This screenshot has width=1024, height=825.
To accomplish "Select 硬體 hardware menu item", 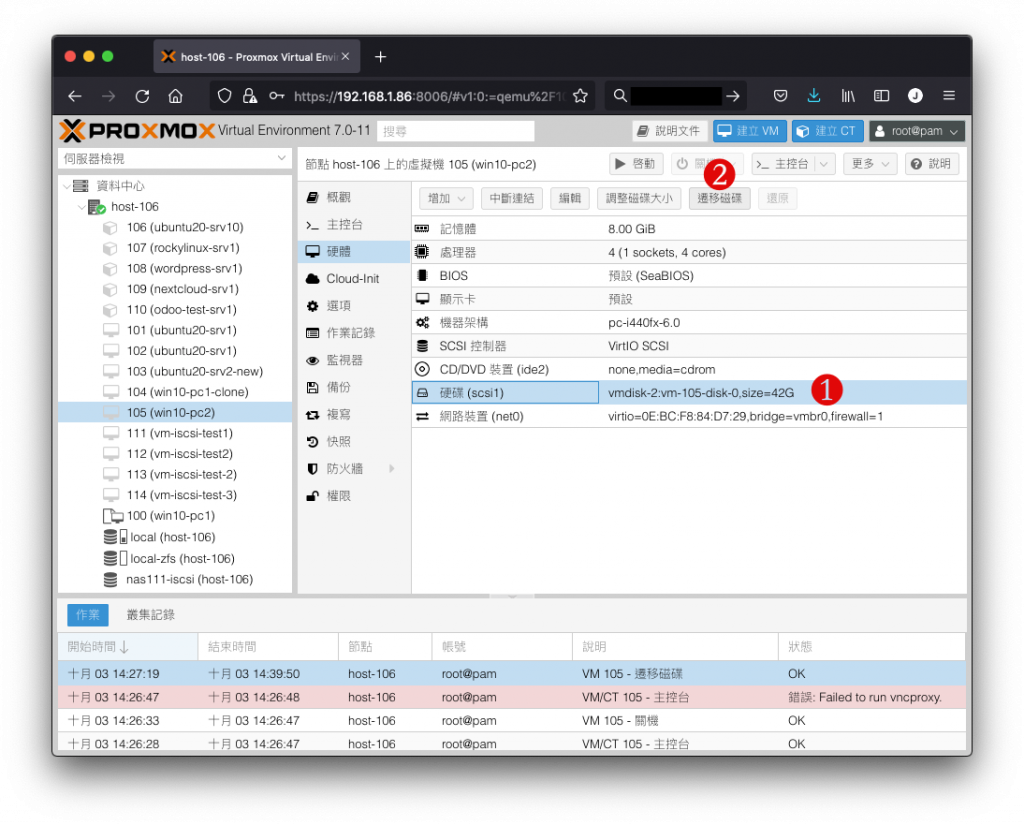I will (x=353, y=251).
